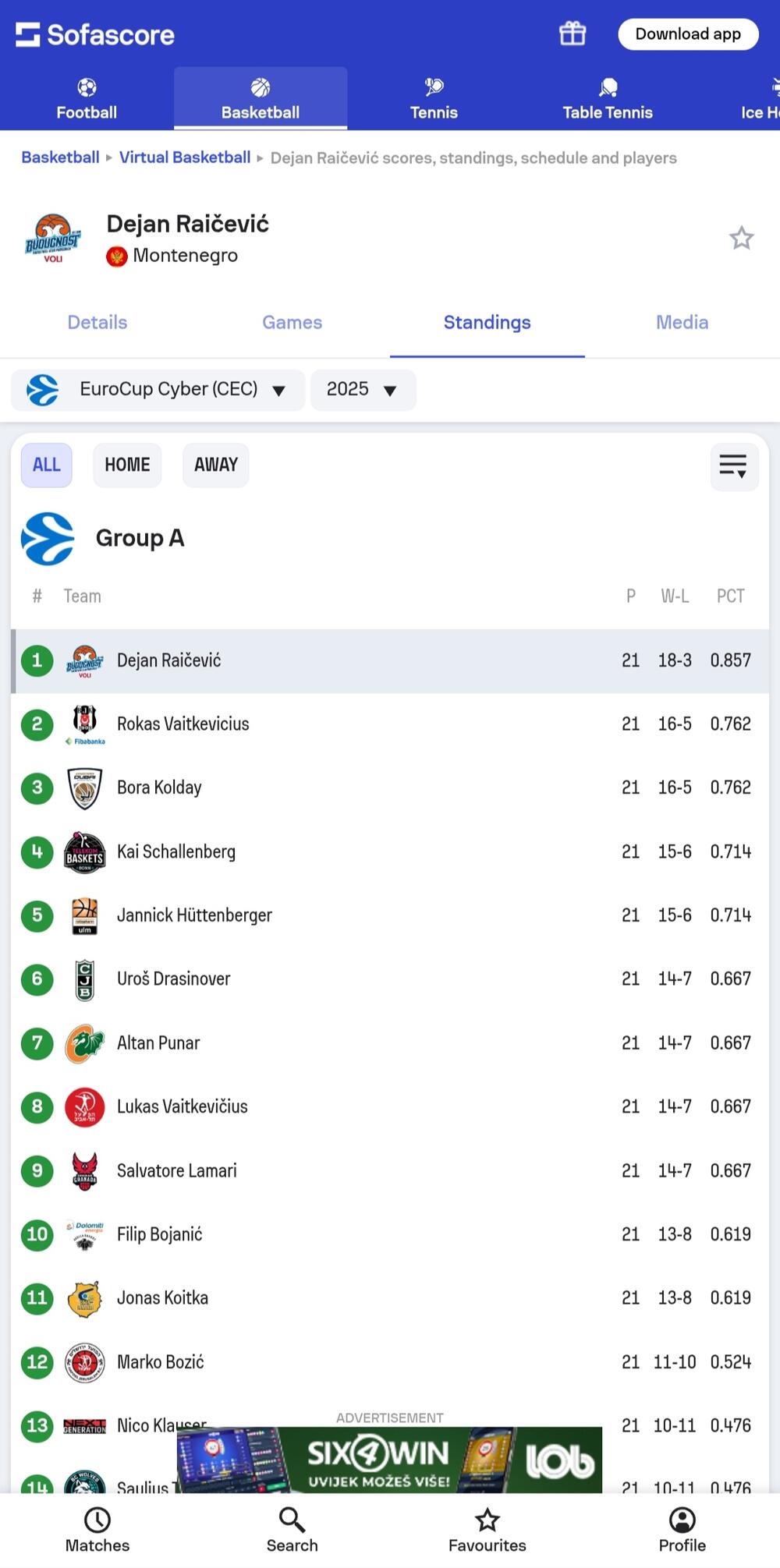The width and height of the screenshot is (780, 1568).
Task: Go to Matches in bottom navigation
Action: 97,1530
